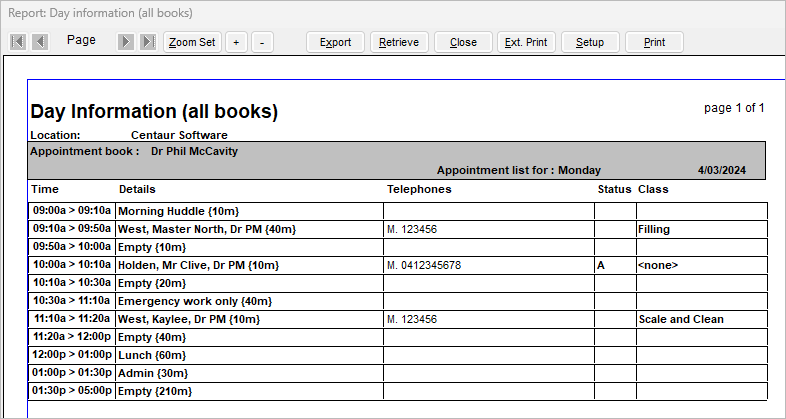
Task: Print the report with Print button
Action: click(654, 42)
